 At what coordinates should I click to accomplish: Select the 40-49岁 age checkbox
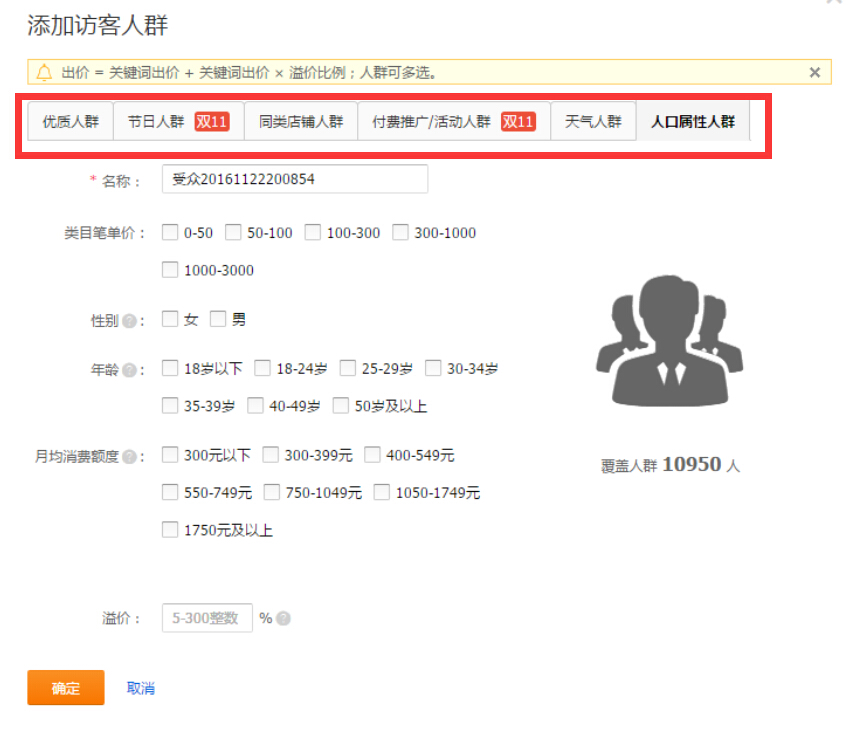(255, 405)
